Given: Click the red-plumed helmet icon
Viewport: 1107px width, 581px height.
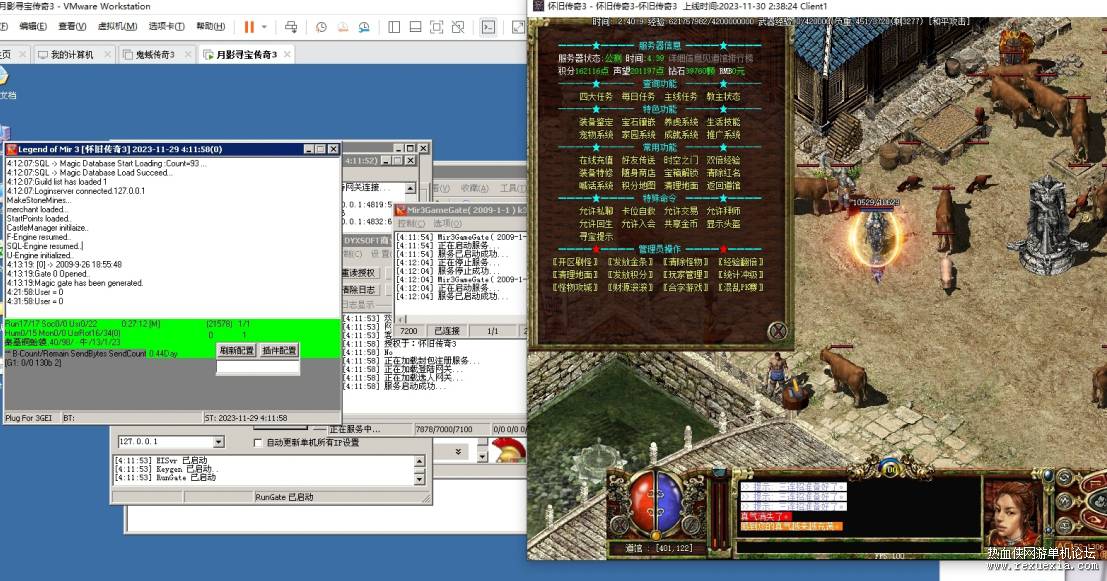Looking at the screenshot, I should (508, 450).
